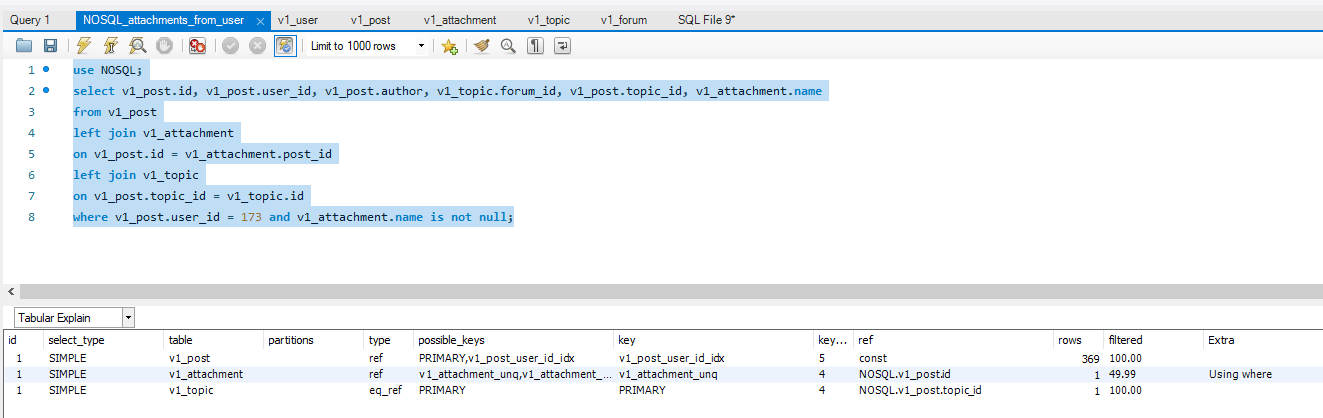
Task: Expand the Tabular Explain dropdown
Action: tap(128, 318)
